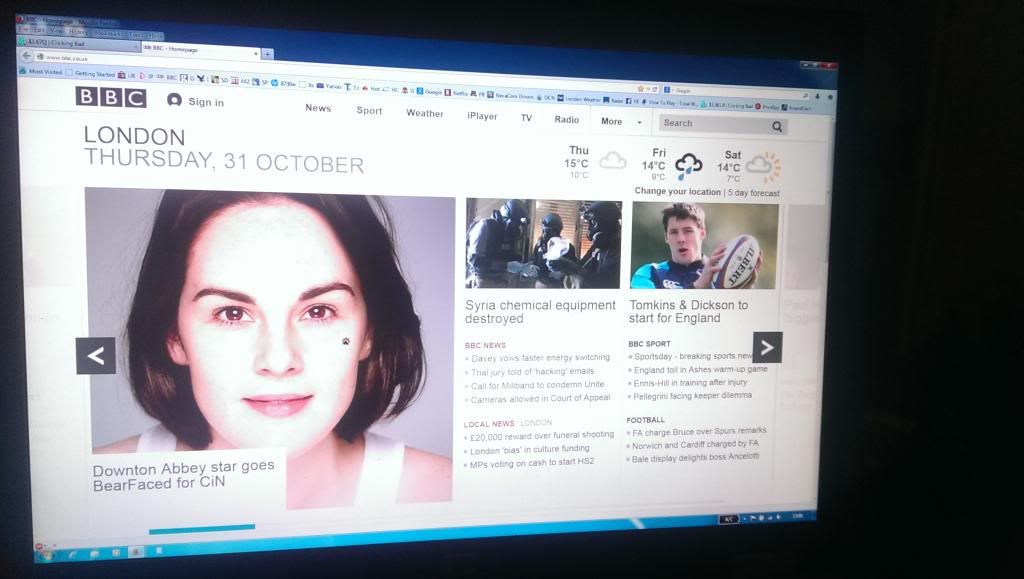Click the browser Google search box

(738, 92)
